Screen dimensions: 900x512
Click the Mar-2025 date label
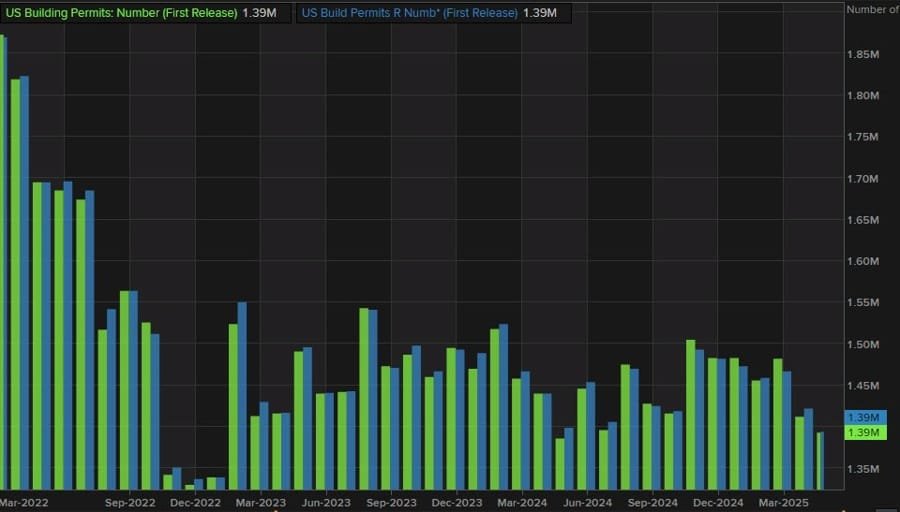coord(784,503)
